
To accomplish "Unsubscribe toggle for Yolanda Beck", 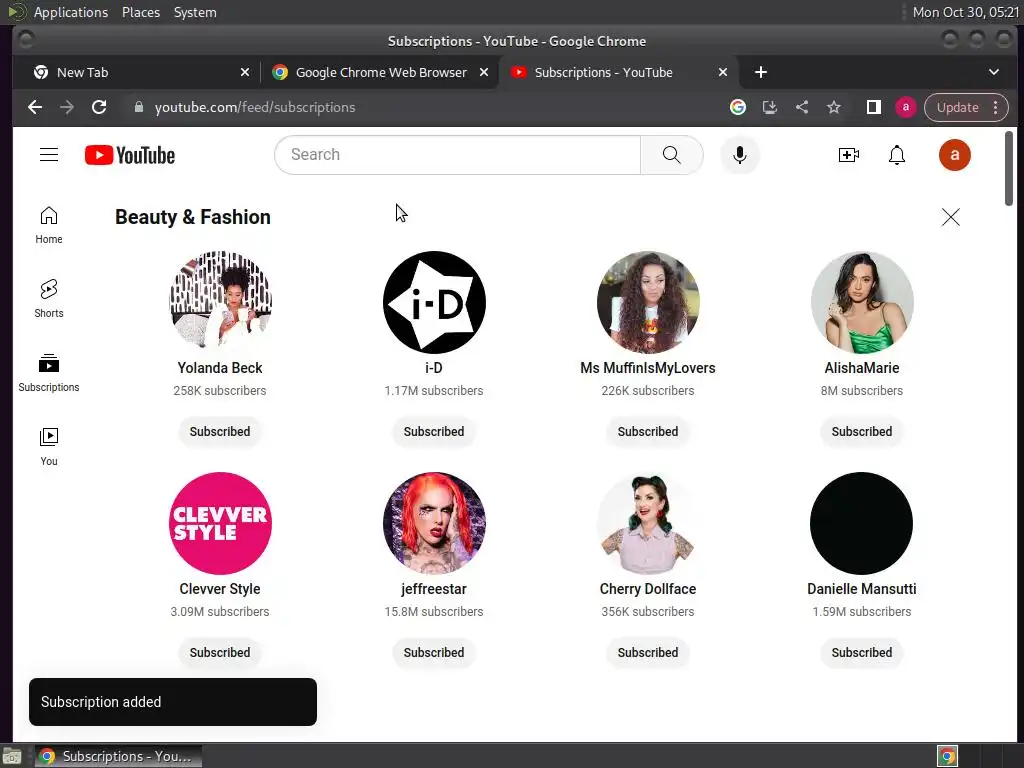I will pyautogui.click(x=220, y=432).
